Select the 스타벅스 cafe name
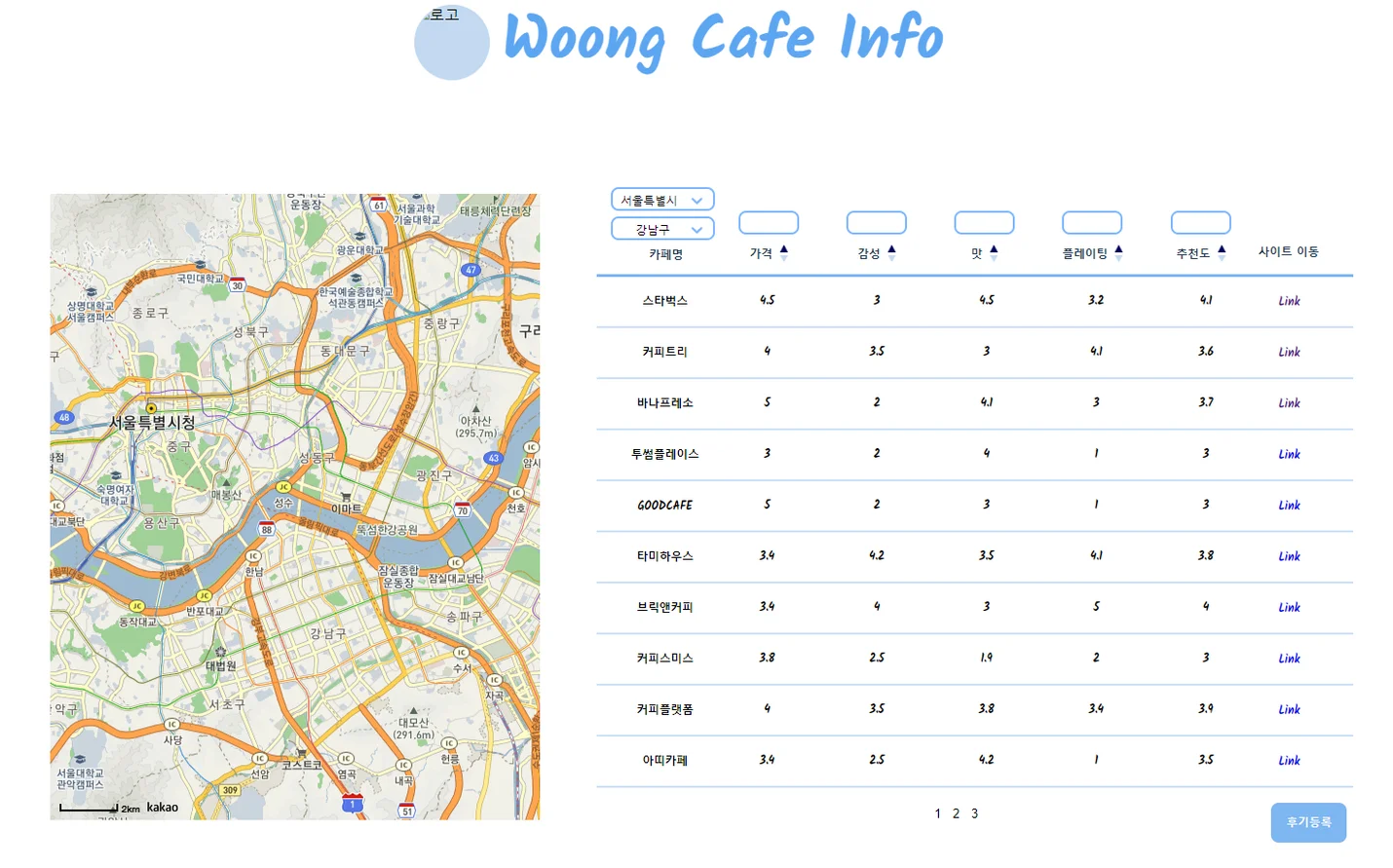 [665, 301]
